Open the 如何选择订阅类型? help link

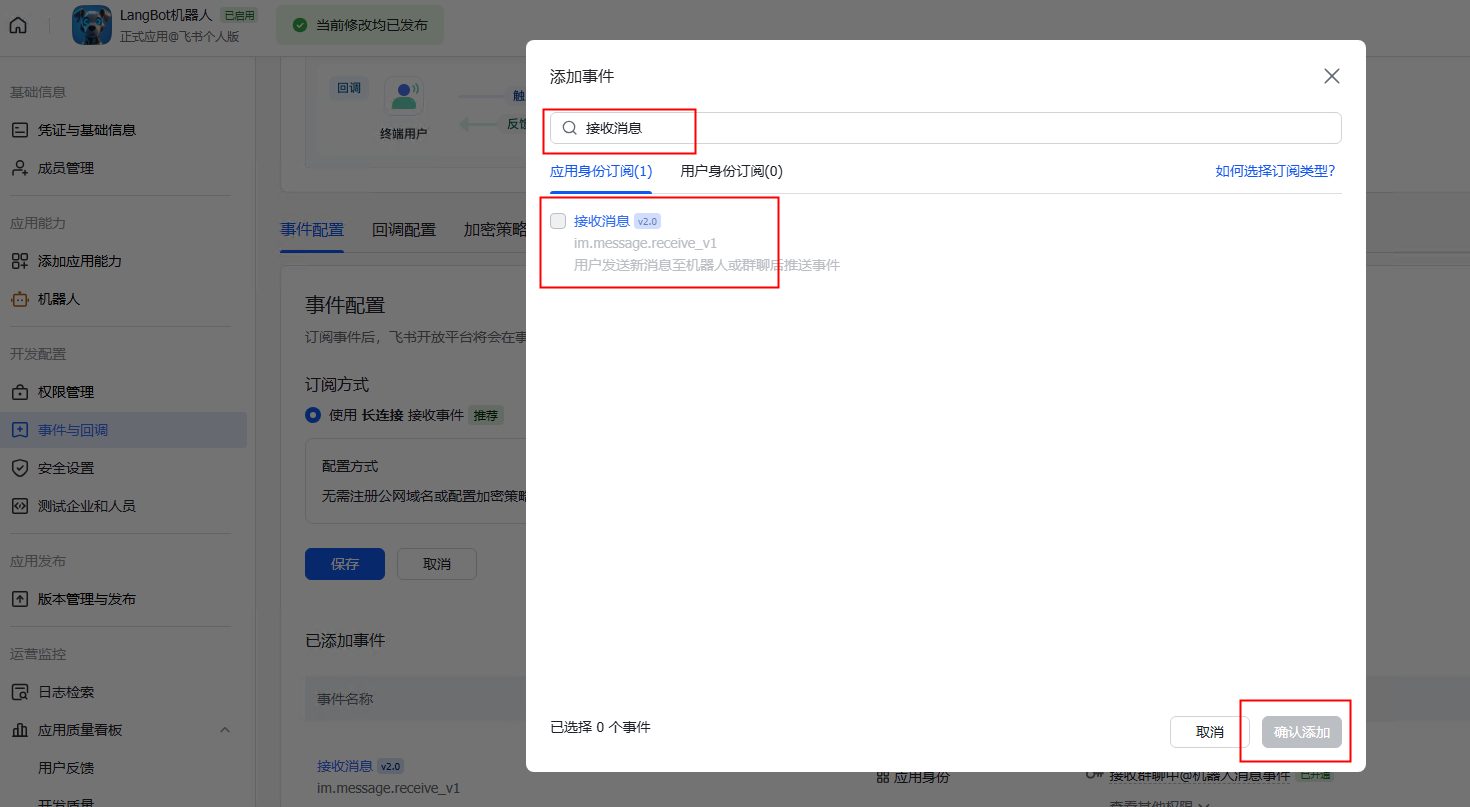[x=1275, y=171]
